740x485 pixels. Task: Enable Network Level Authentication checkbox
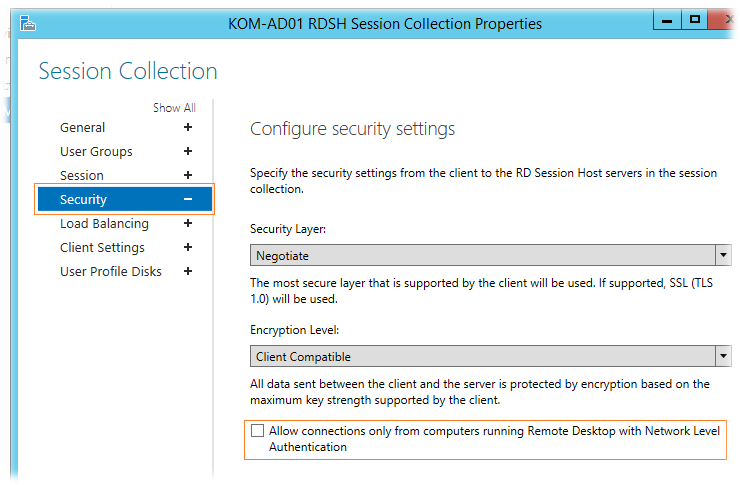point(257,430)
